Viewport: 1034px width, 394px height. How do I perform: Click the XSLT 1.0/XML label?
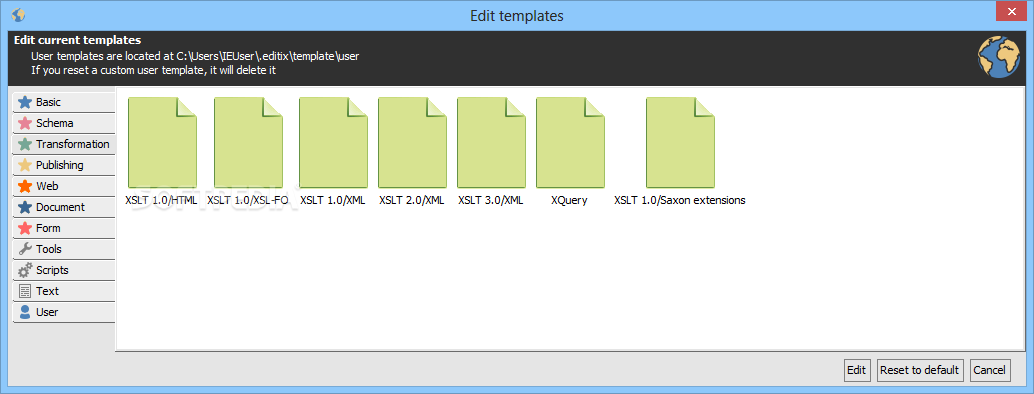pos(333,200)
